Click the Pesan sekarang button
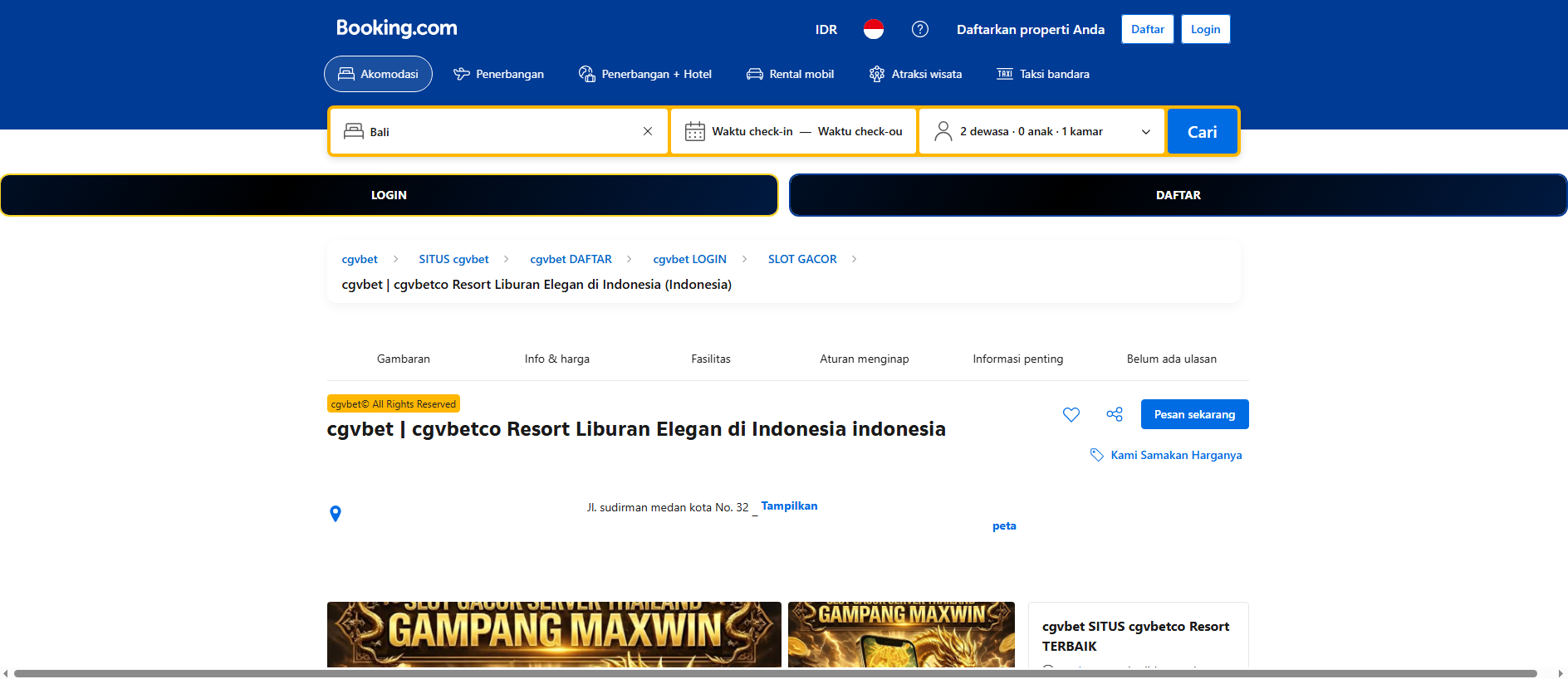The height and width of the screenshot is (679, 1568). [x=1194, y=414]
